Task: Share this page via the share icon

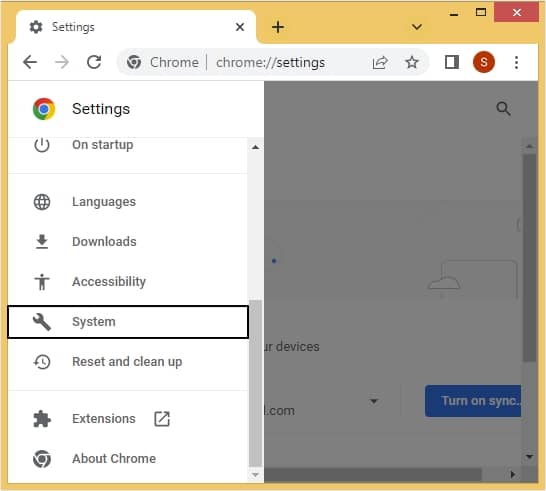Action: coord(380,63)
